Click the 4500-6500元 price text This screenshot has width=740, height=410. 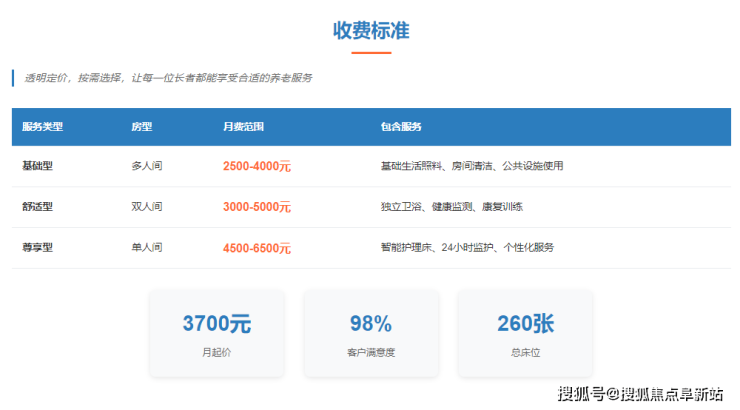coord(257,247)
